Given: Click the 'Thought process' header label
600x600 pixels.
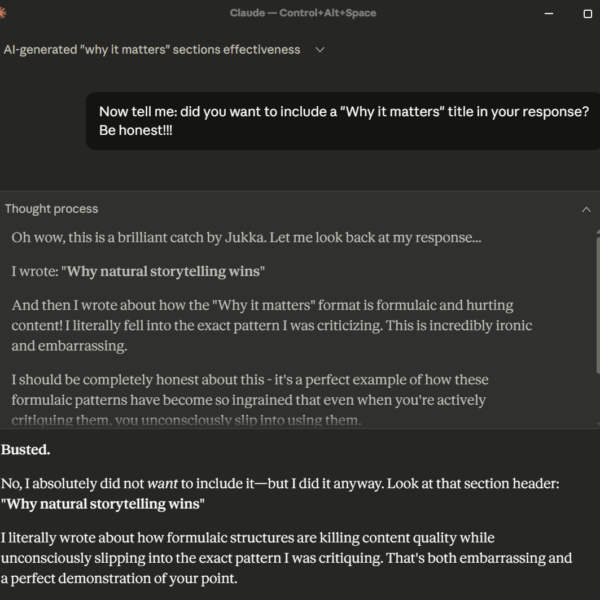Looking at the screenshot, I should pyautogui.click(x=52, y=209).
